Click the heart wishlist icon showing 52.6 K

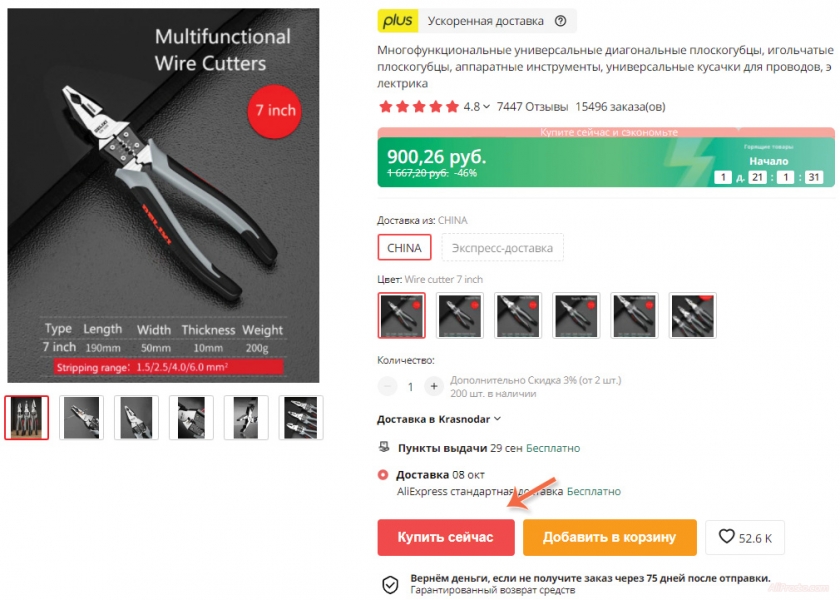(726, 536)
